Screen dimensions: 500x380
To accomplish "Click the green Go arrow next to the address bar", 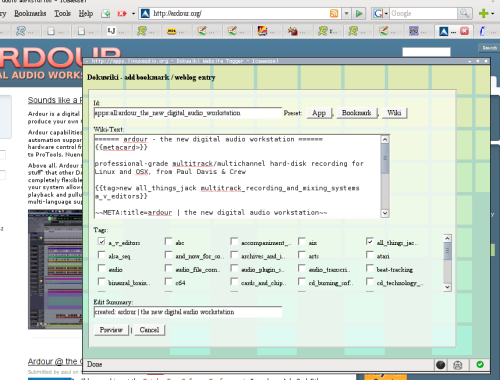I will coord(359,14).
